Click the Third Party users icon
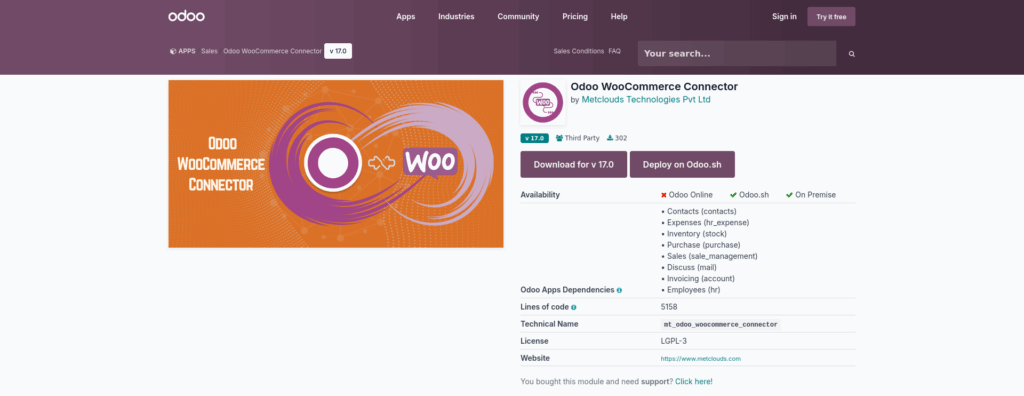 pyautogui.click(x=560, y=138)
